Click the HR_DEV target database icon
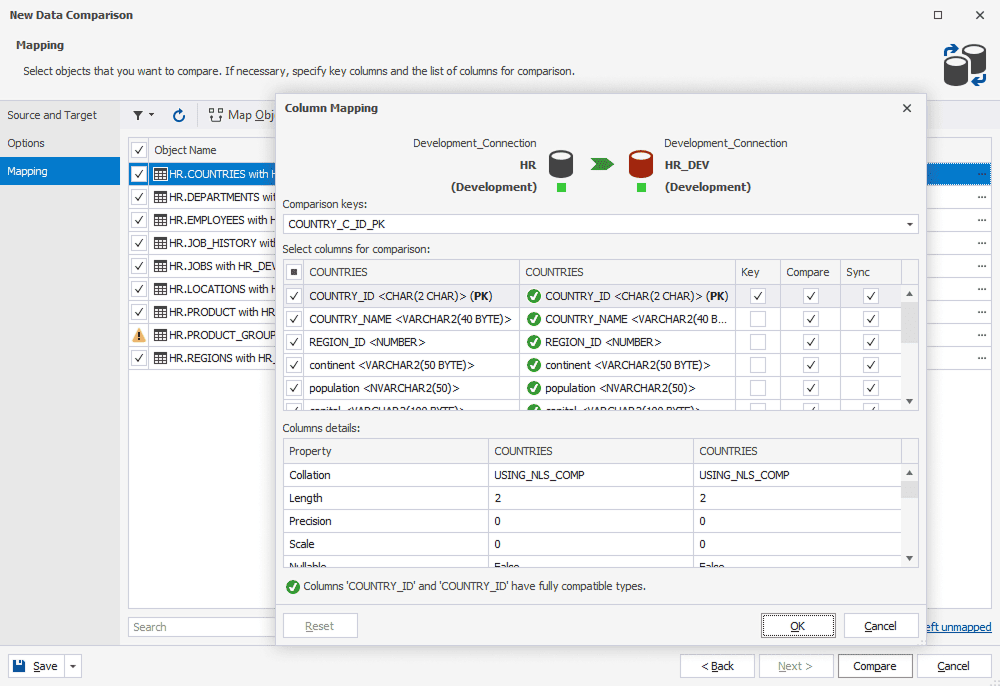Screen dimensions: 1000x686 640,164
